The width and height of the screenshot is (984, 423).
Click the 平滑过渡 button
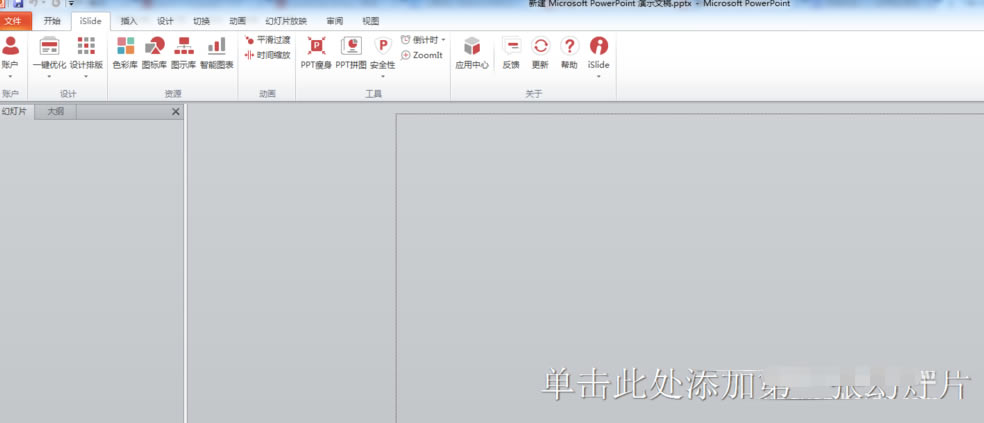coord(268,40)
